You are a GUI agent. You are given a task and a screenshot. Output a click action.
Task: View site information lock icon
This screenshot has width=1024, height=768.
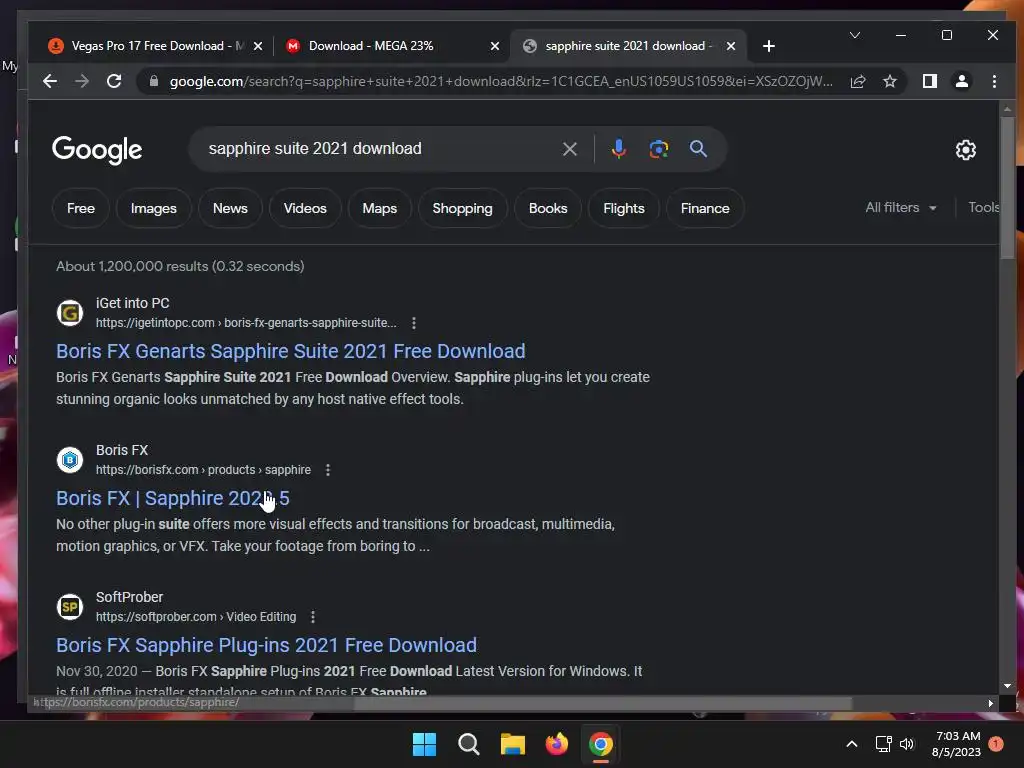[154, 81]
